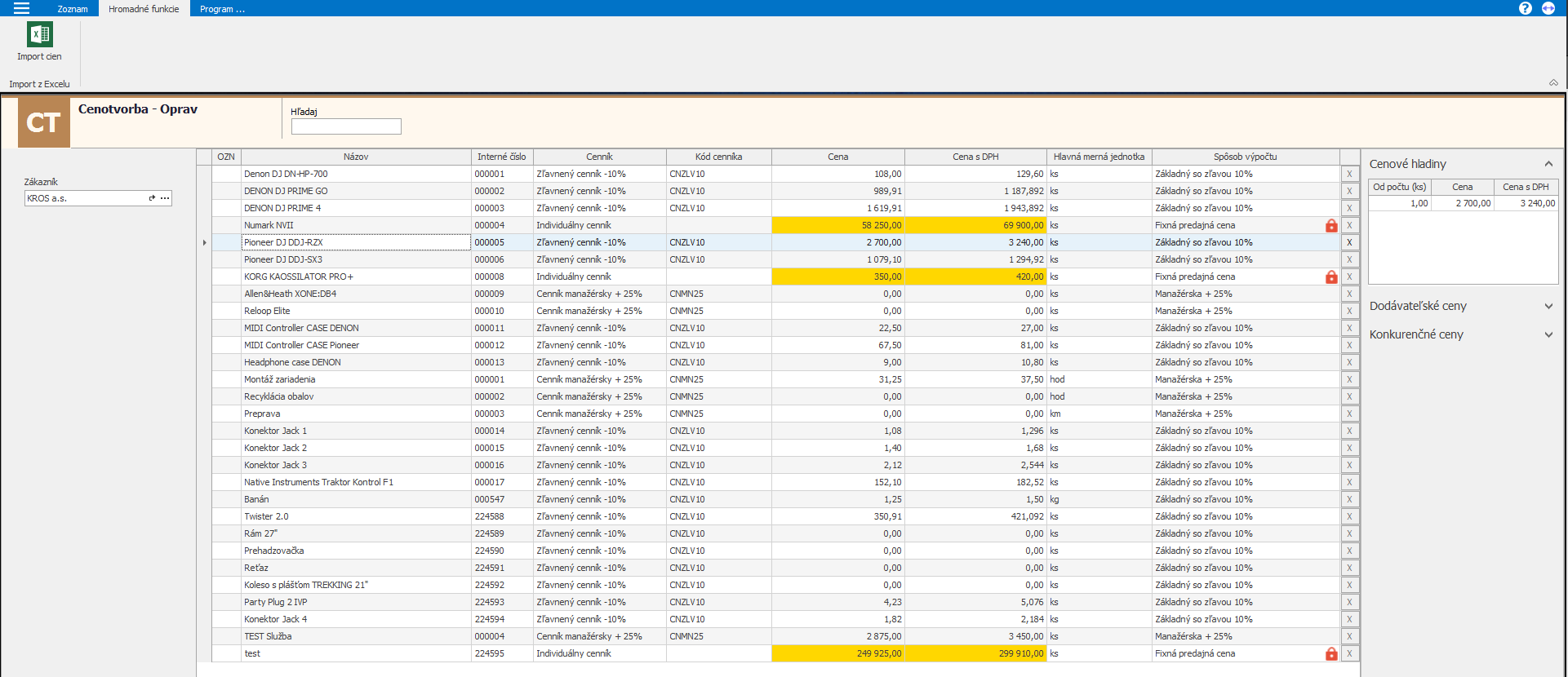Remove the Headphone case DENON row with X

pyautogui.click(x=1349, y=362)
